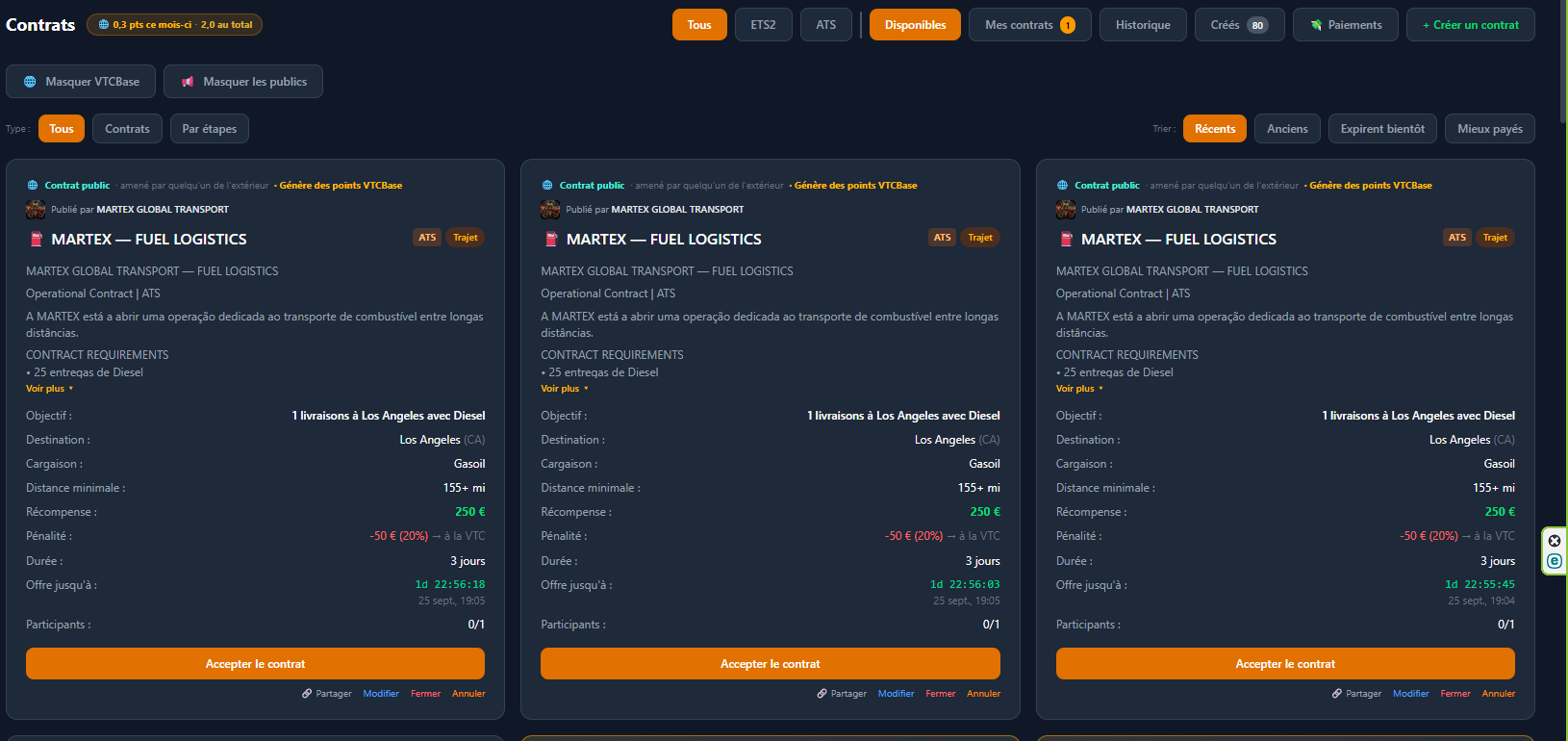1568x741 pixels.
Task: Click the 80 count badge on Créés
Action: 1257,25
